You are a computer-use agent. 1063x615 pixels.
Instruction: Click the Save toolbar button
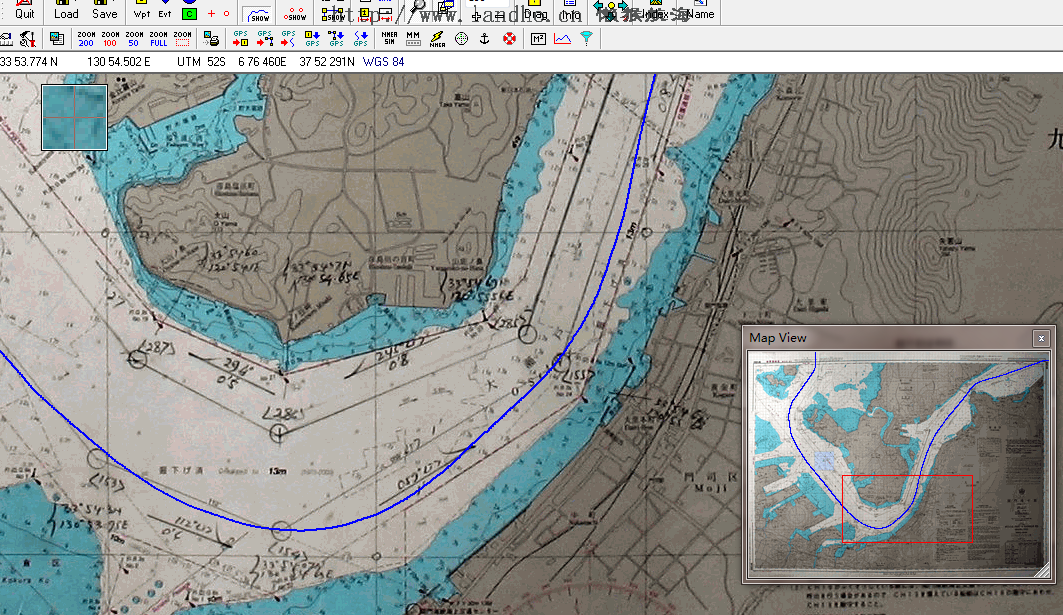point(104,10)
